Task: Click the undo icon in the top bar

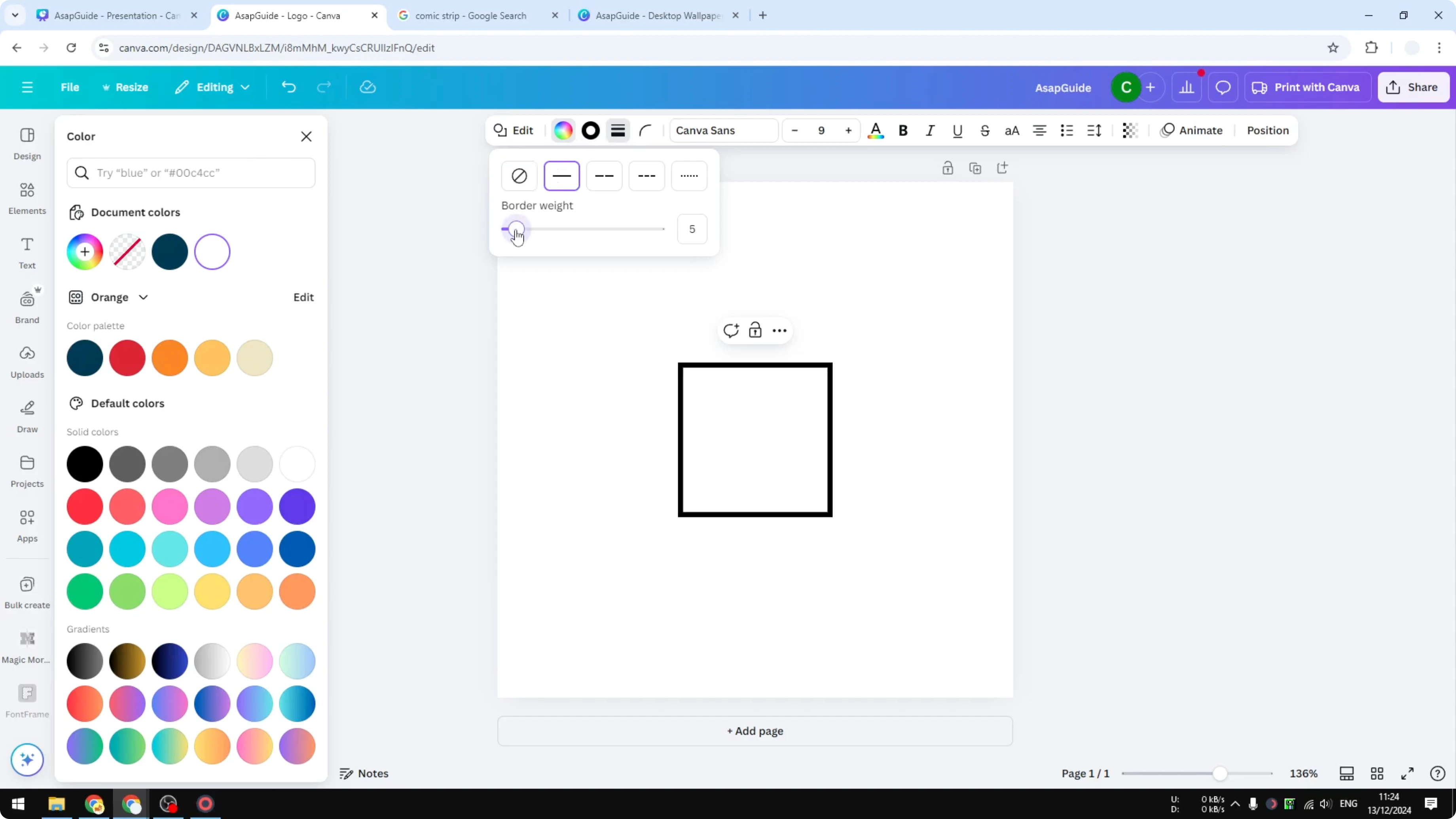Action: click(288, 87)
